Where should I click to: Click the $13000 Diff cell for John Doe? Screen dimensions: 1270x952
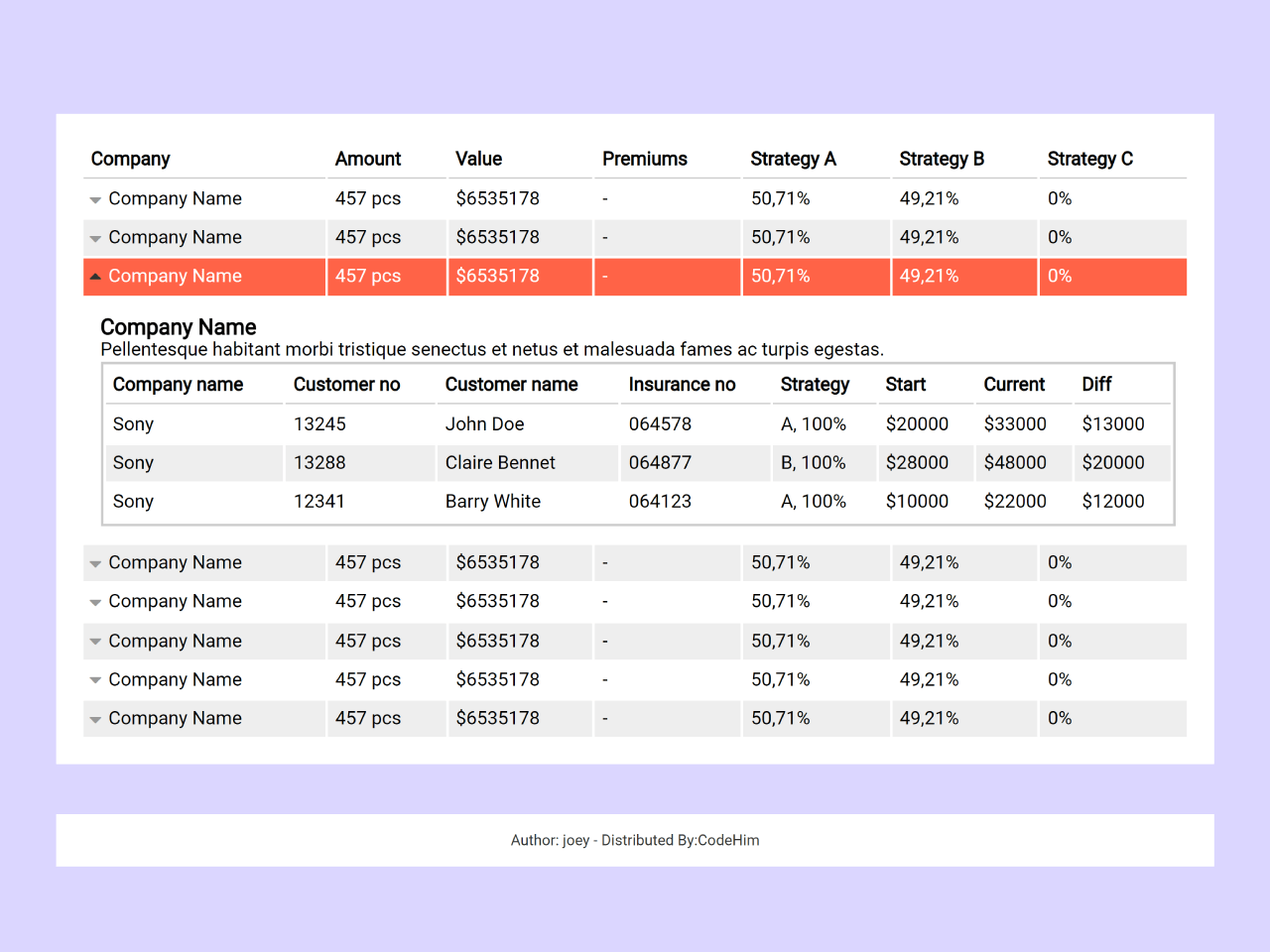pos(1113,423)
